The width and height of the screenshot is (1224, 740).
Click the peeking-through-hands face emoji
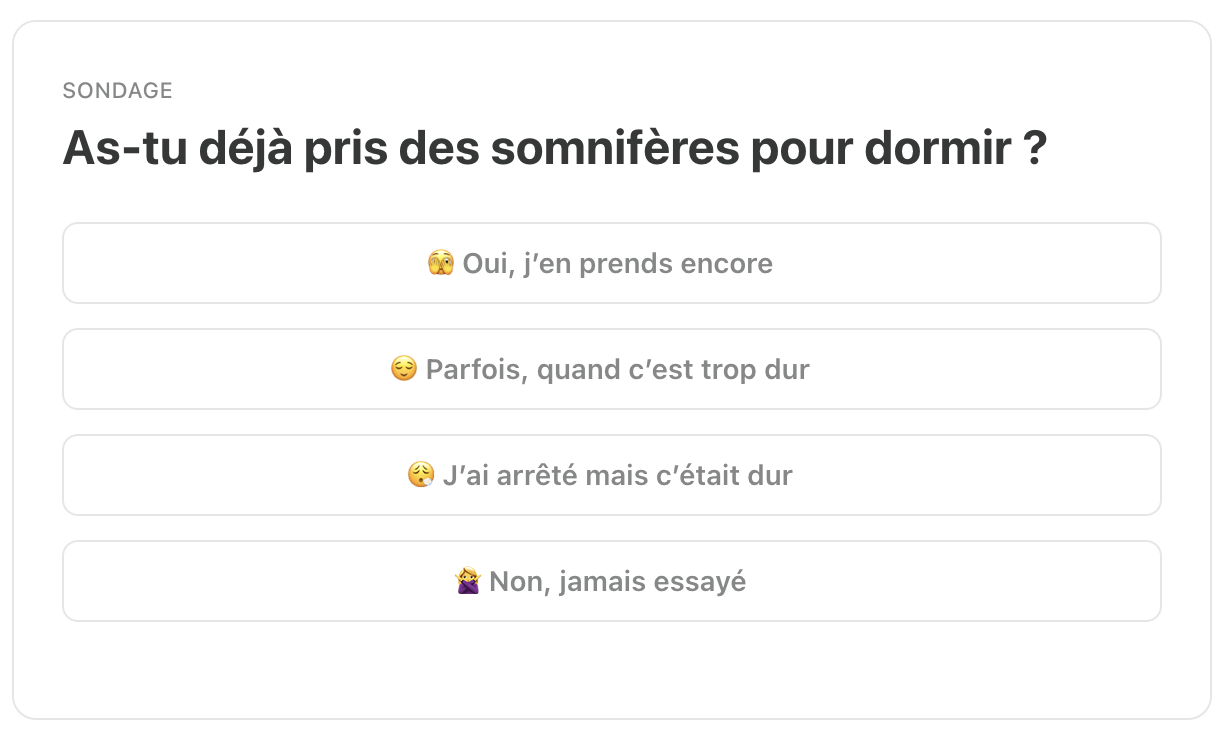pos(440,264)
